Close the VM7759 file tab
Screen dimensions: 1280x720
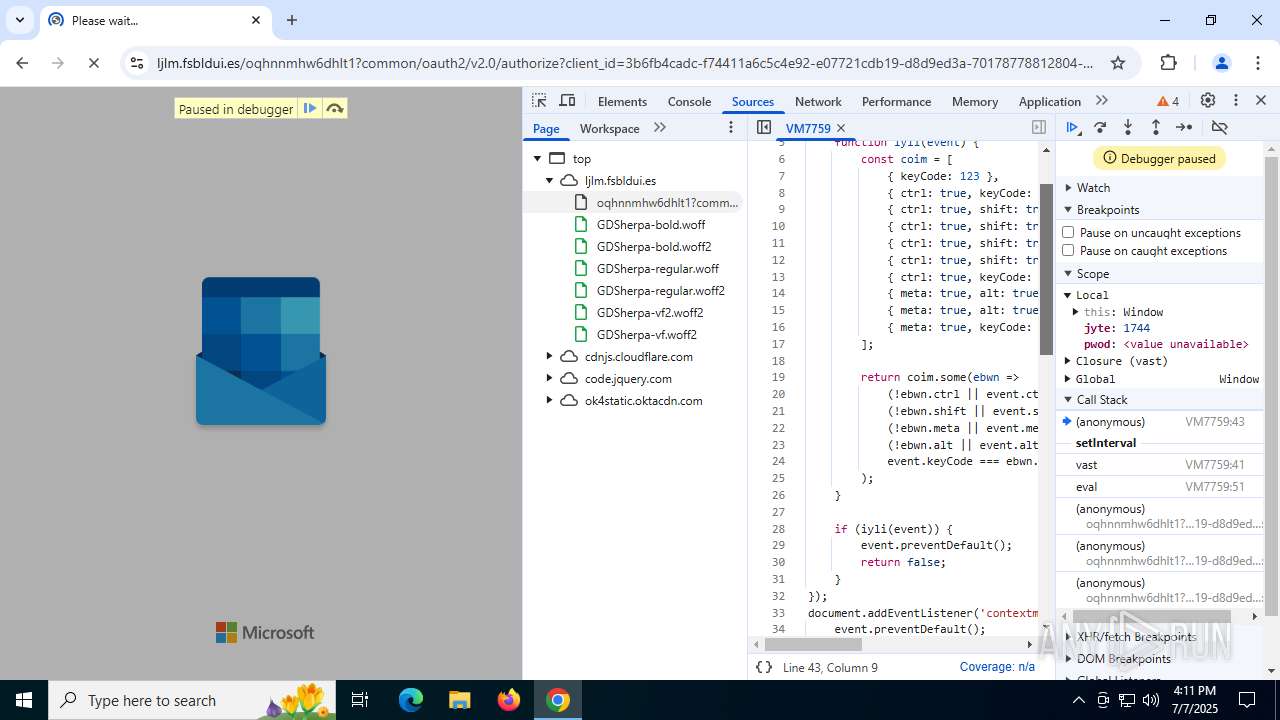click(x=841, y=128)
